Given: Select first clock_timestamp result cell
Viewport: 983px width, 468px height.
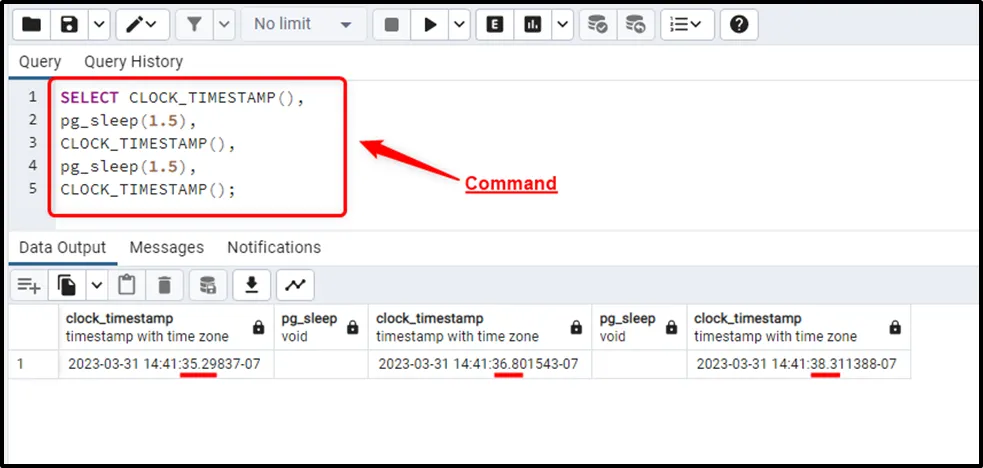Looking at the screenshot, I should 164,364.
